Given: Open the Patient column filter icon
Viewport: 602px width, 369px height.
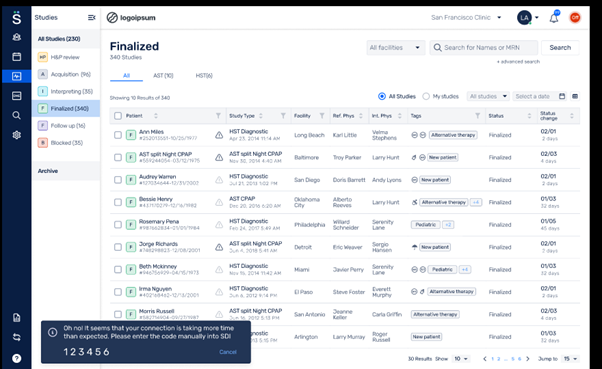Looking at the screenshot, I should tap(218, 116).
